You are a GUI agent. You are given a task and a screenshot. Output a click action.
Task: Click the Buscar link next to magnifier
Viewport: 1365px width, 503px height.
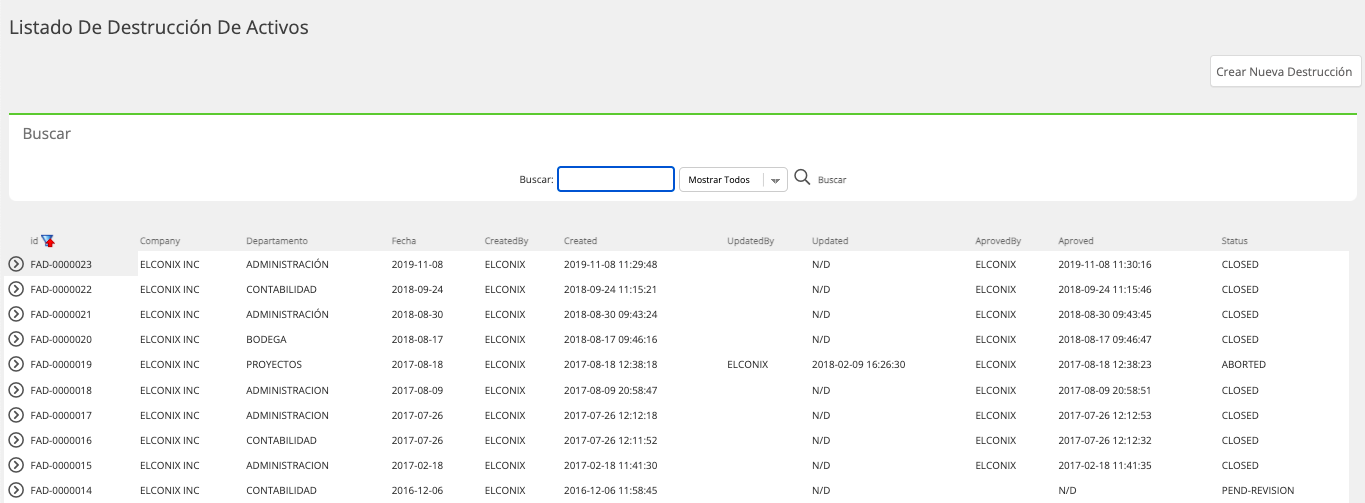pos(832,180)
